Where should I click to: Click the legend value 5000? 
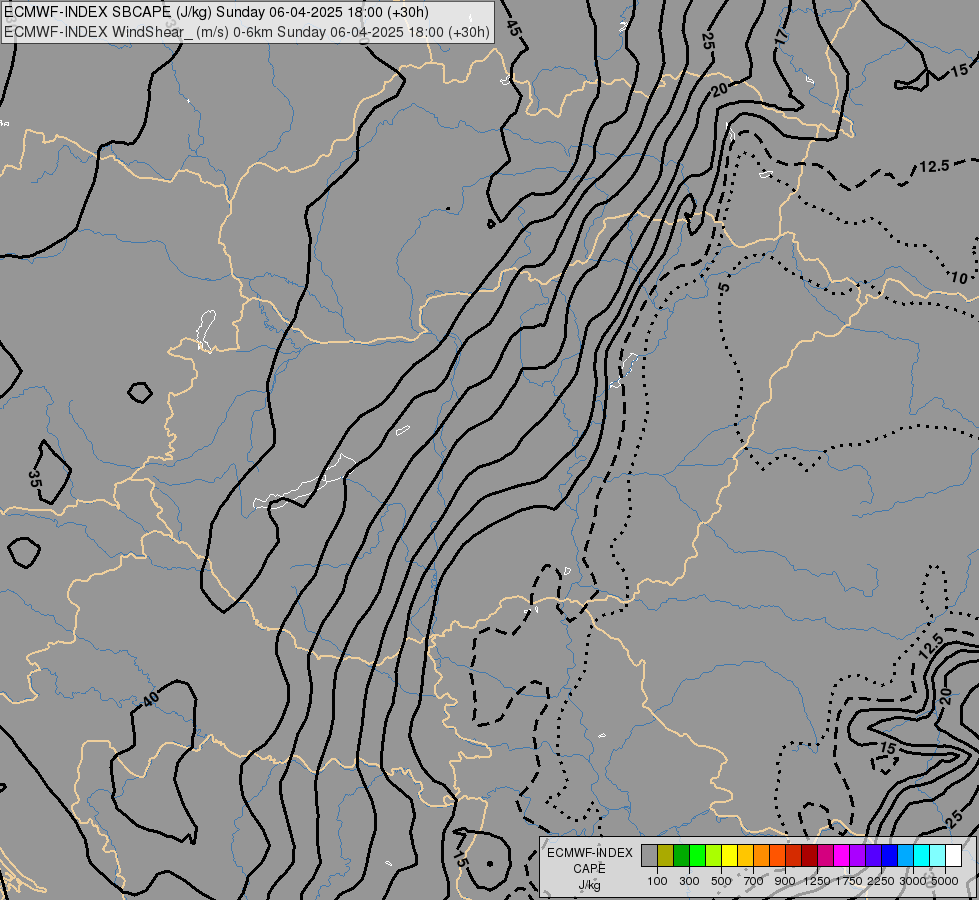coord(945,881)
